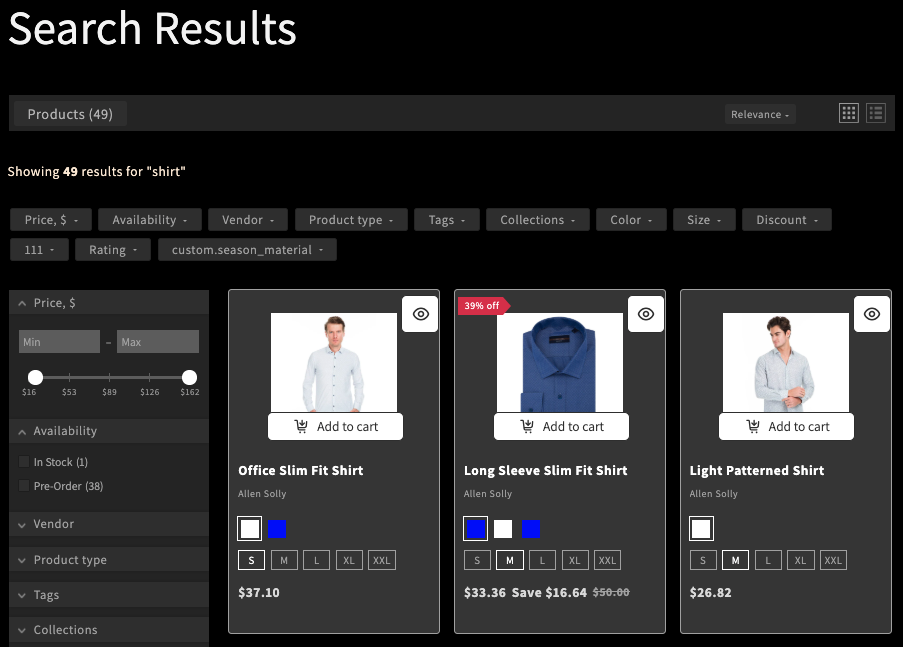
Task: Quick view Long Sleeve Slim Fit Shirt
Action: [647, 314]
